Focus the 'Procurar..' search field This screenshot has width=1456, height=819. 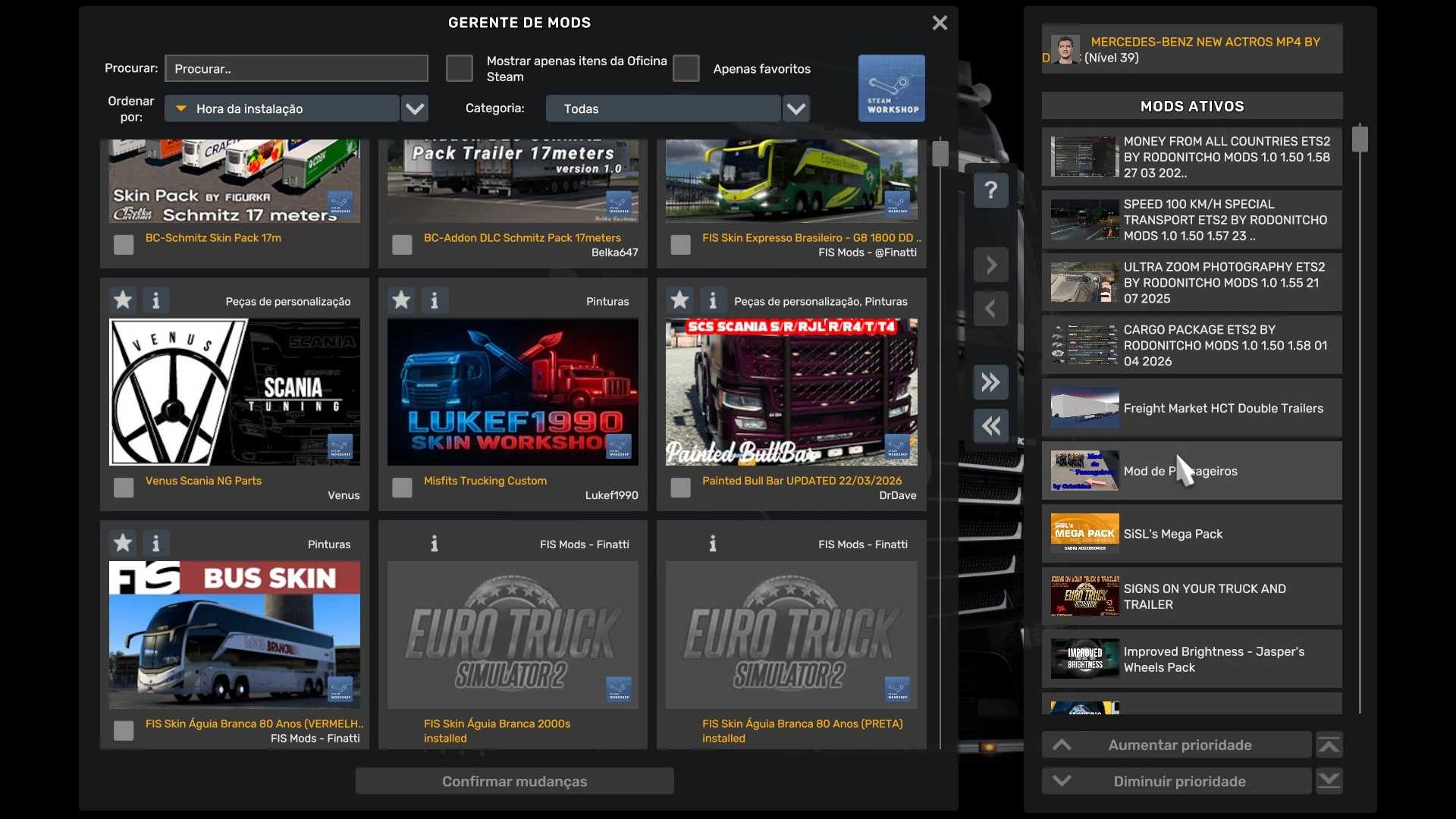pos(297,68)
